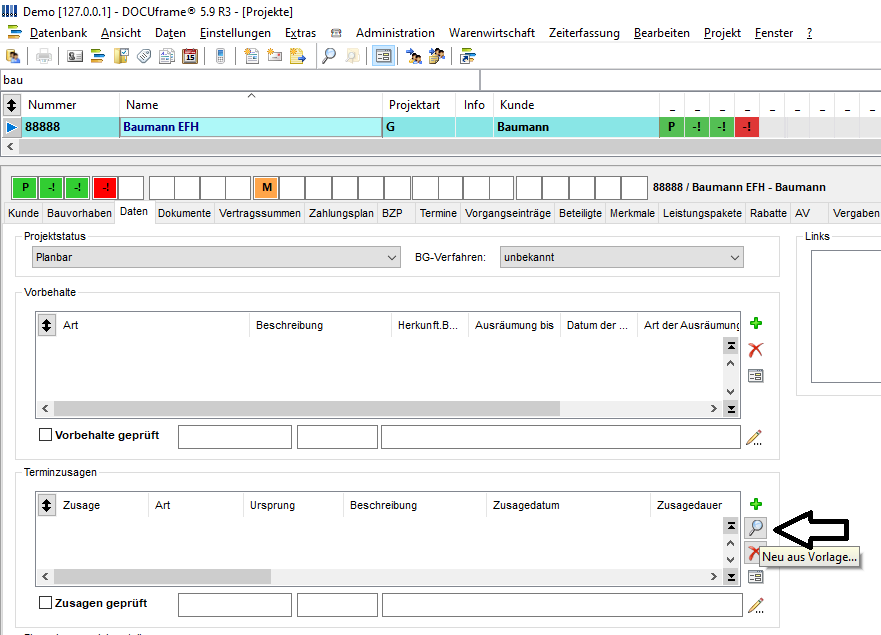Click the Neu aus Vorlage magnifier icon
This screenshot has width=881, height=635.
pyautogui.click(x=756, y=528)
